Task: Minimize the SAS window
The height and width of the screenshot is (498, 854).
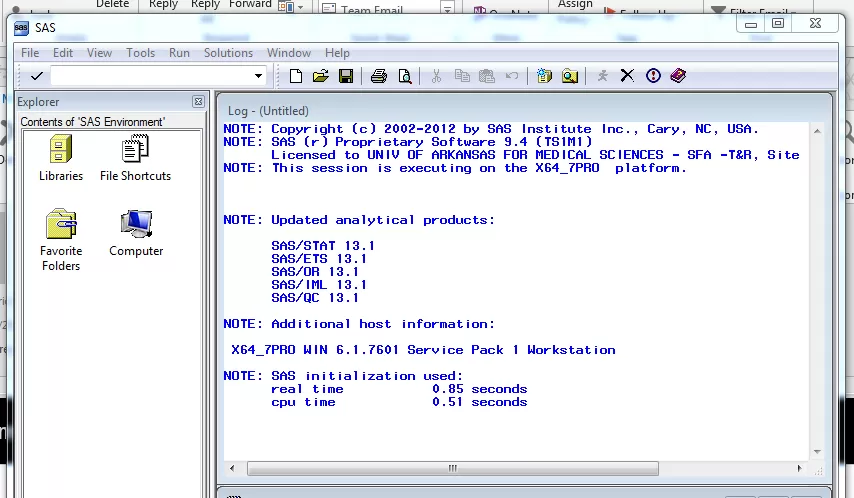Action: [751, 23]
